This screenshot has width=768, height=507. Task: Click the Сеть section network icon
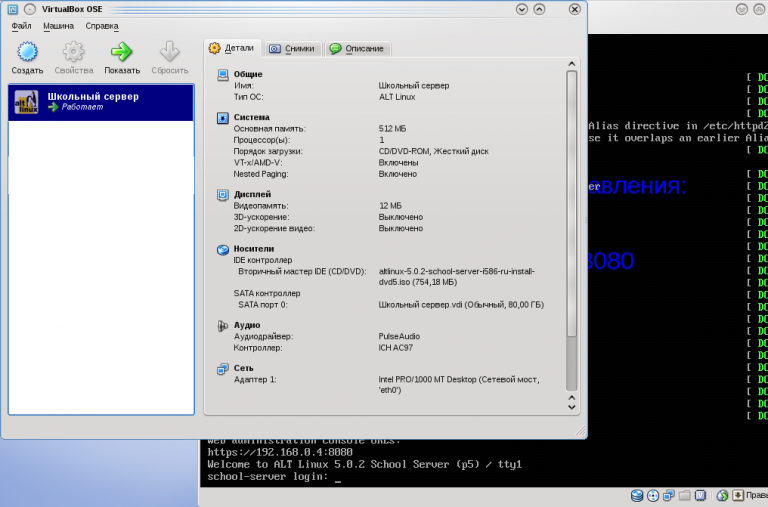coord(223,368)
